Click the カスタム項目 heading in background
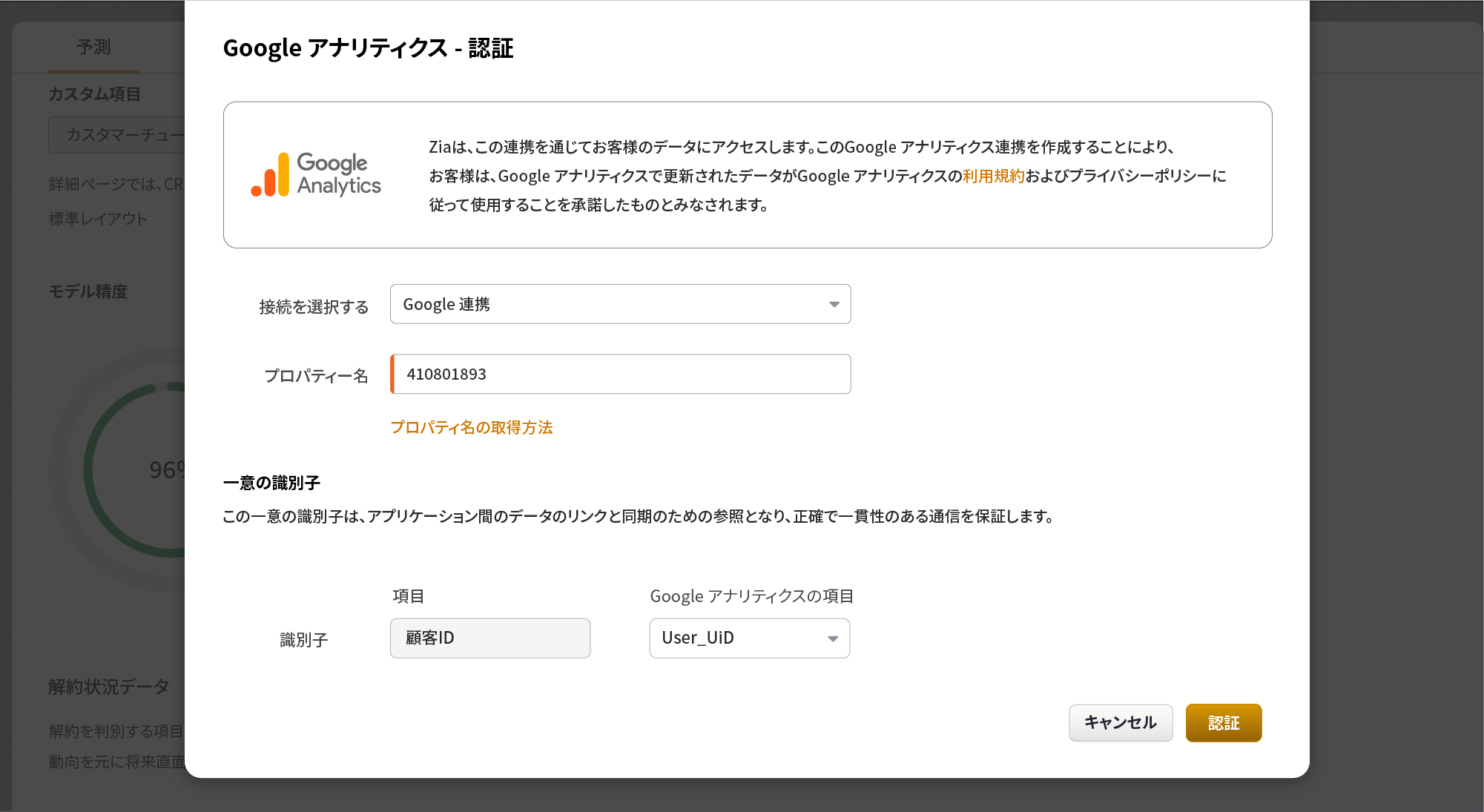 95,94
